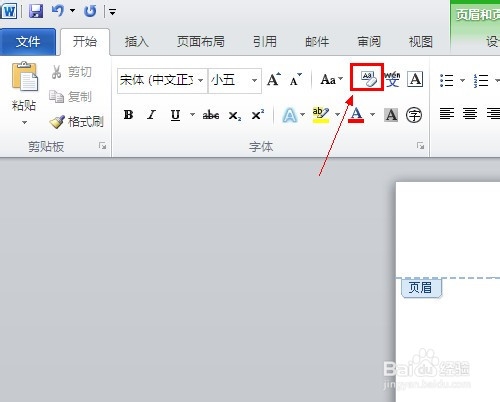Open the 字体 font dialog launcher
500x402 pixels.
click(421, 146)
